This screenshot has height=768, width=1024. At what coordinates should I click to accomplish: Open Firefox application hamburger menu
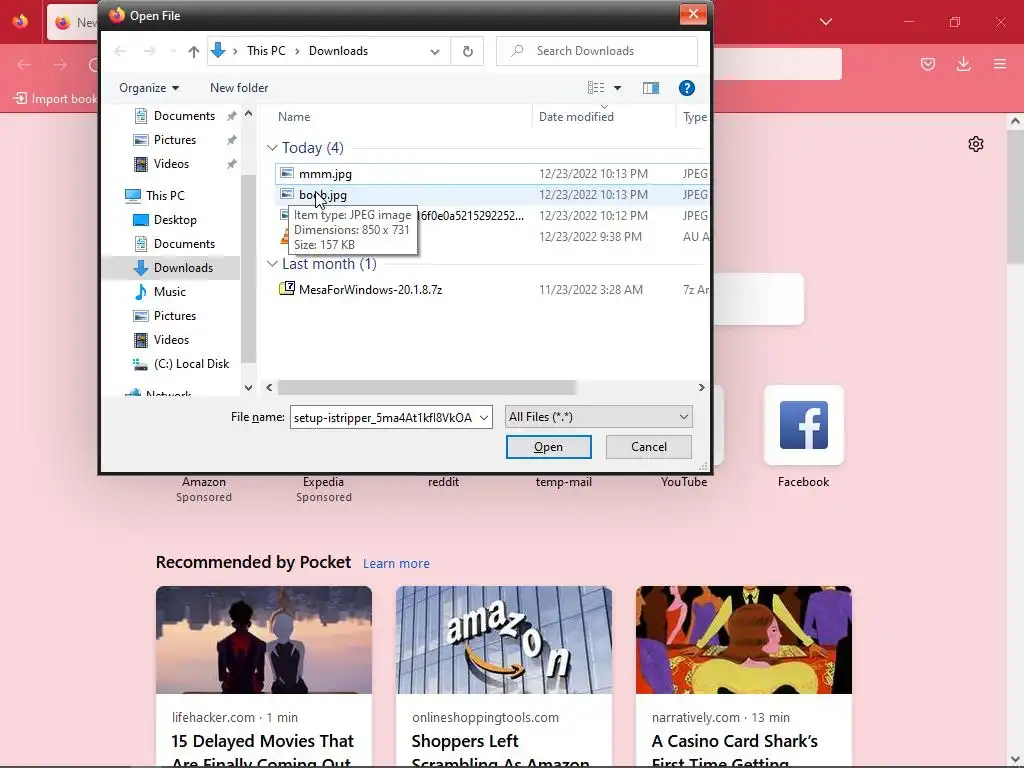[1000, 64]
